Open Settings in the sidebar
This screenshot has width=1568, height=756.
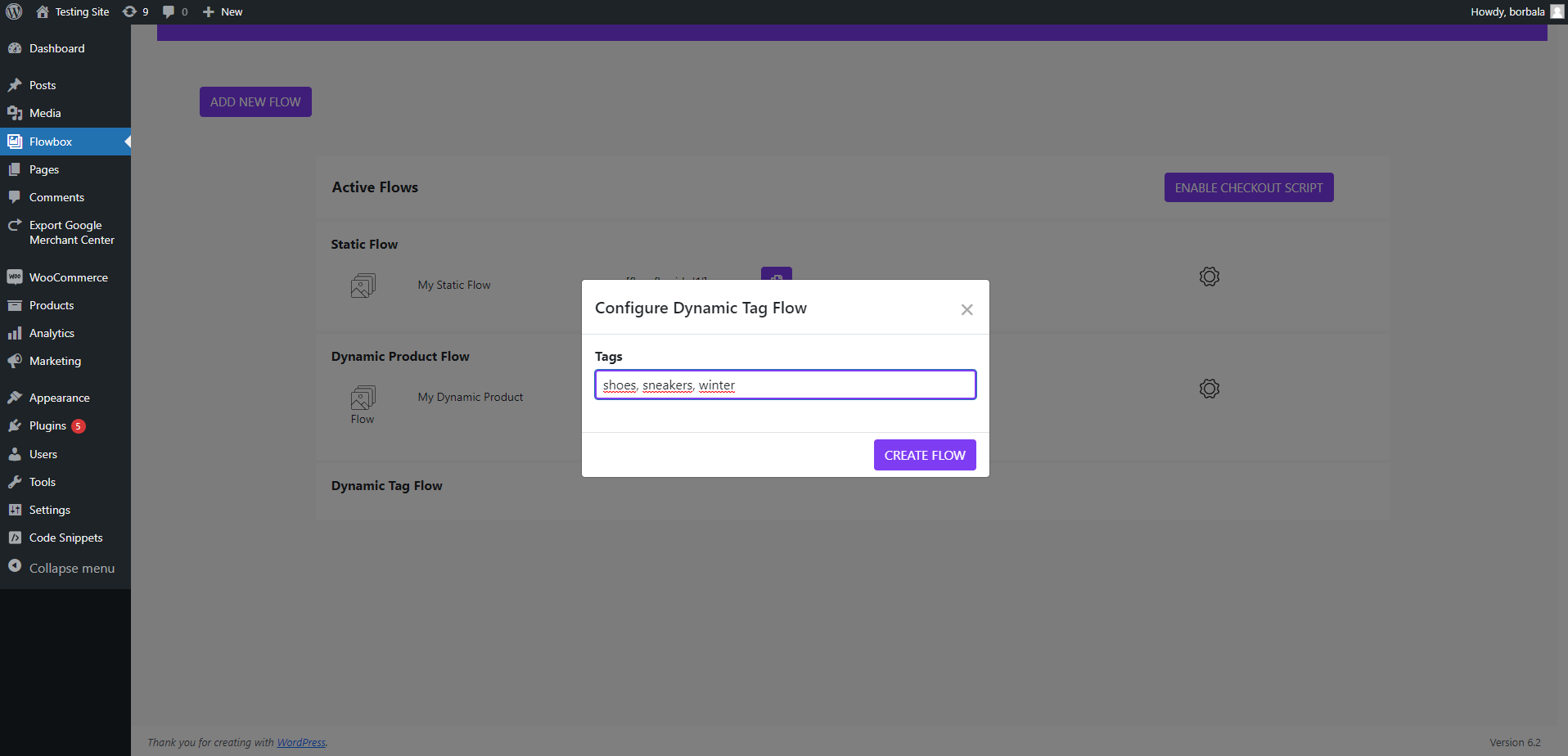[x=65, y=510]
